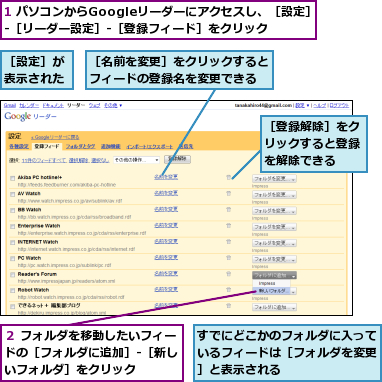Screen dimensions: 382x382
Task: Click the Akiba PC hotline!+ feed name
Action: pyautogui.click(x=40, y=177)
